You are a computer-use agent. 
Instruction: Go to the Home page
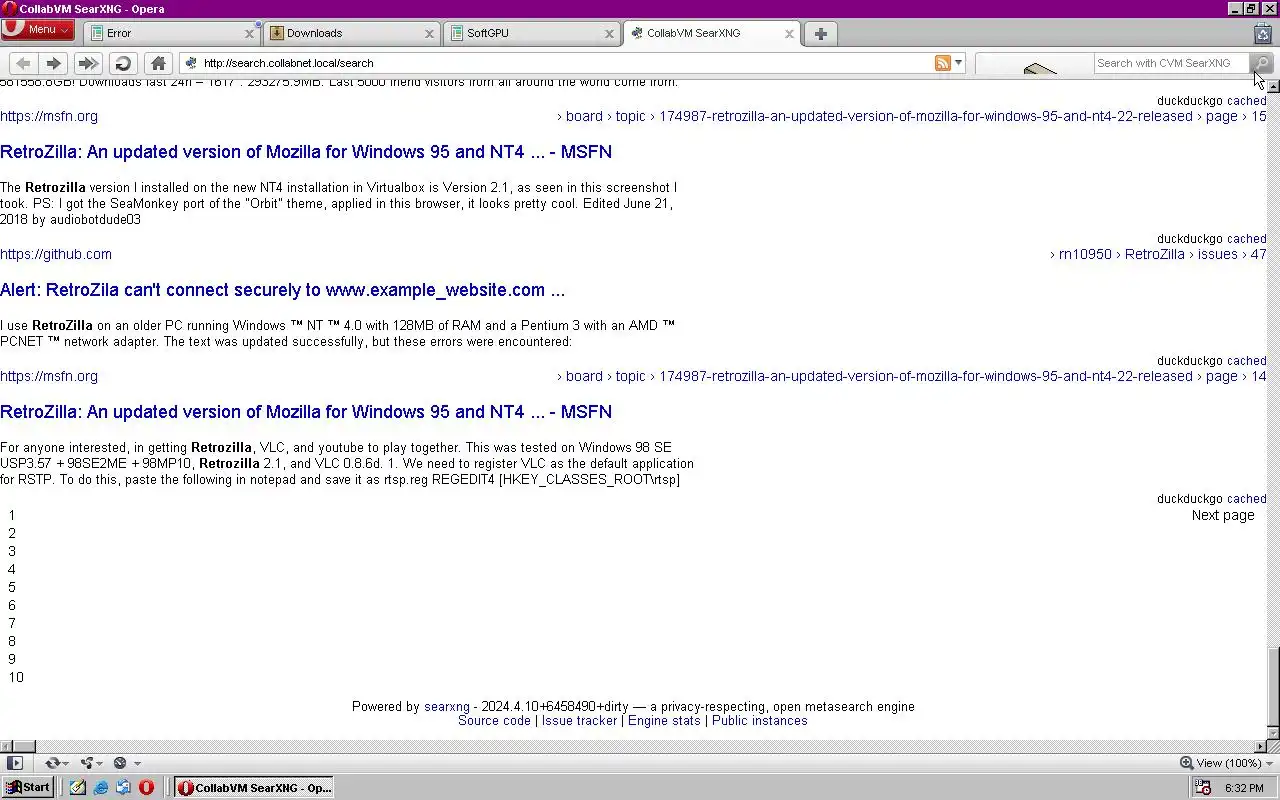click(x=158, y=63)
